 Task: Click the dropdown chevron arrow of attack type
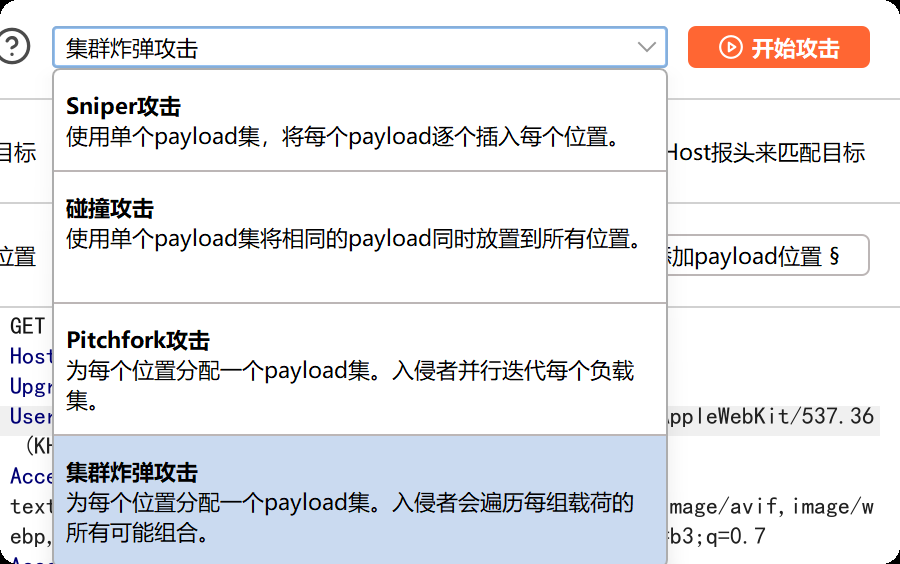point(644,47)
